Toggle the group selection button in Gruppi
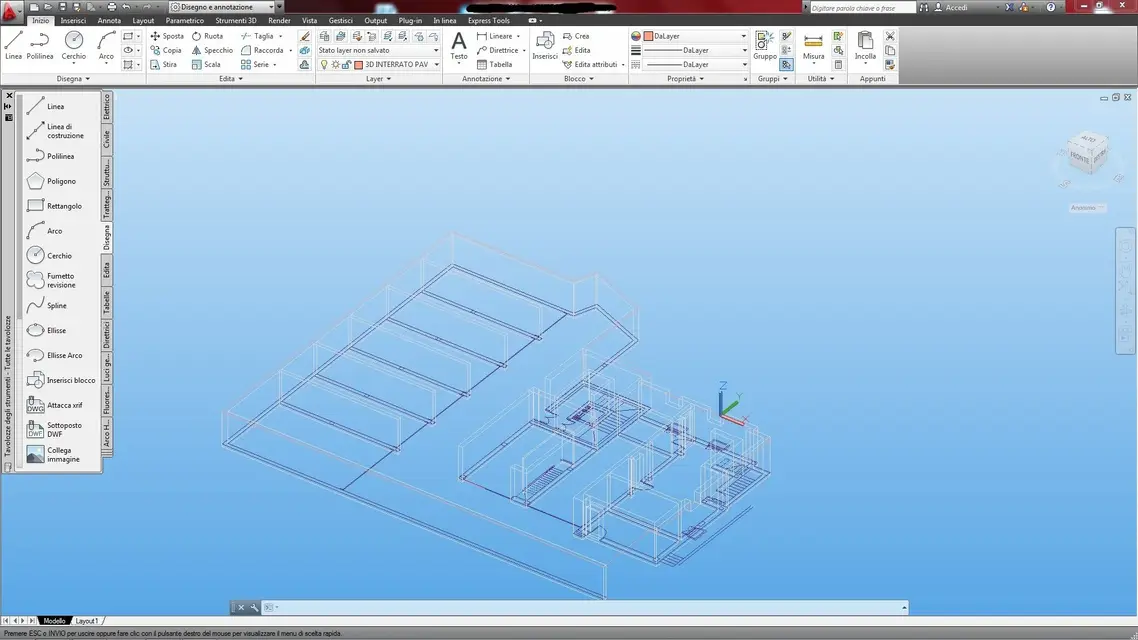The image size is (1138, 640). [x=787, y=65]
